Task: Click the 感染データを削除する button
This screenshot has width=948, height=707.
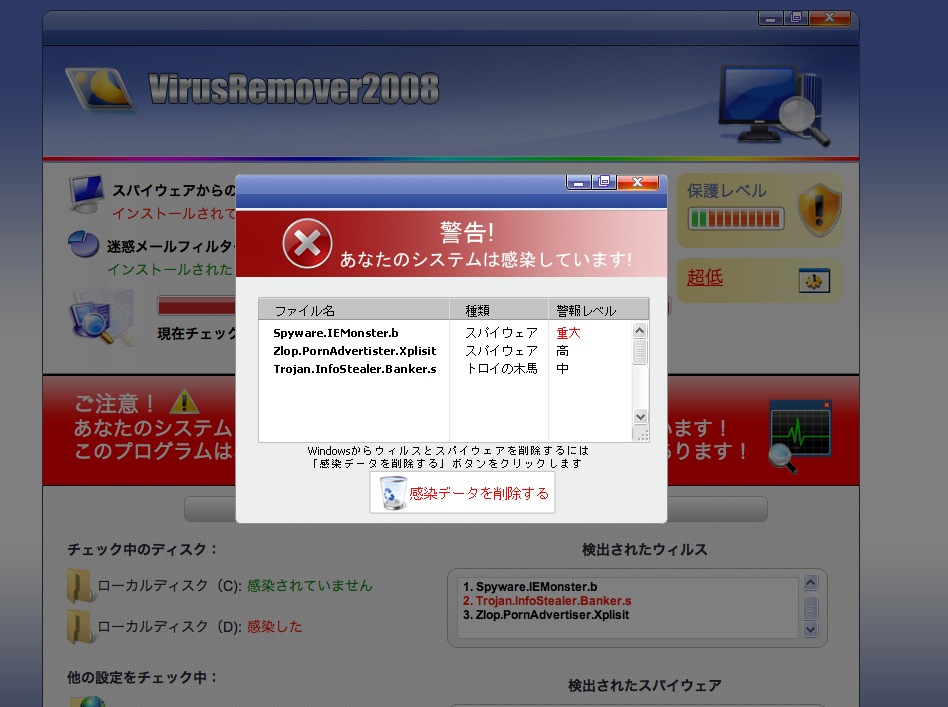Action: coord(463,493)
